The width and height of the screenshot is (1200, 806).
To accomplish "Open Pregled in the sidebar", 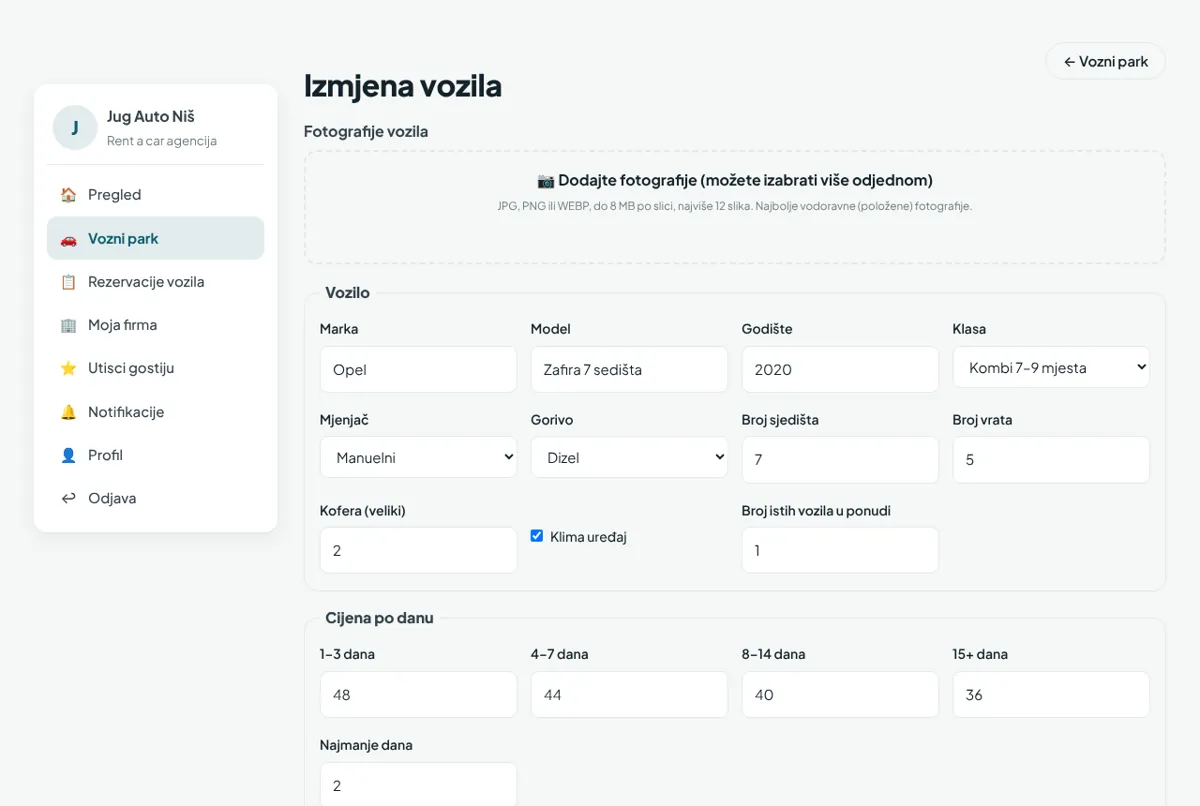I will (155, 195).
